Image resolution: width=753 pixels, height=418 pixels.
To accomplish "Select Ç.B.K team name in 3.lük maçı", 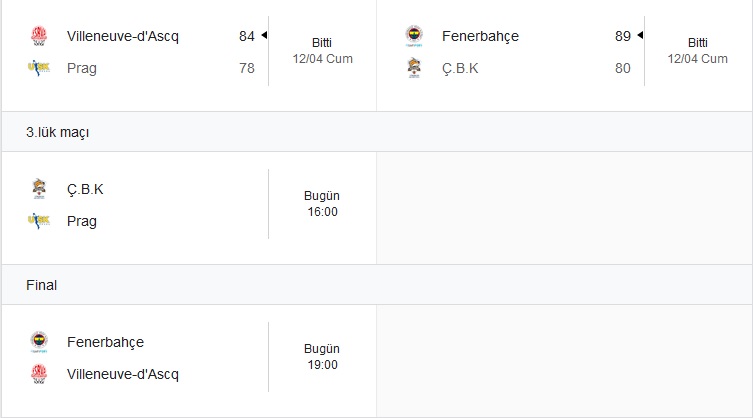I will [85, 189].
